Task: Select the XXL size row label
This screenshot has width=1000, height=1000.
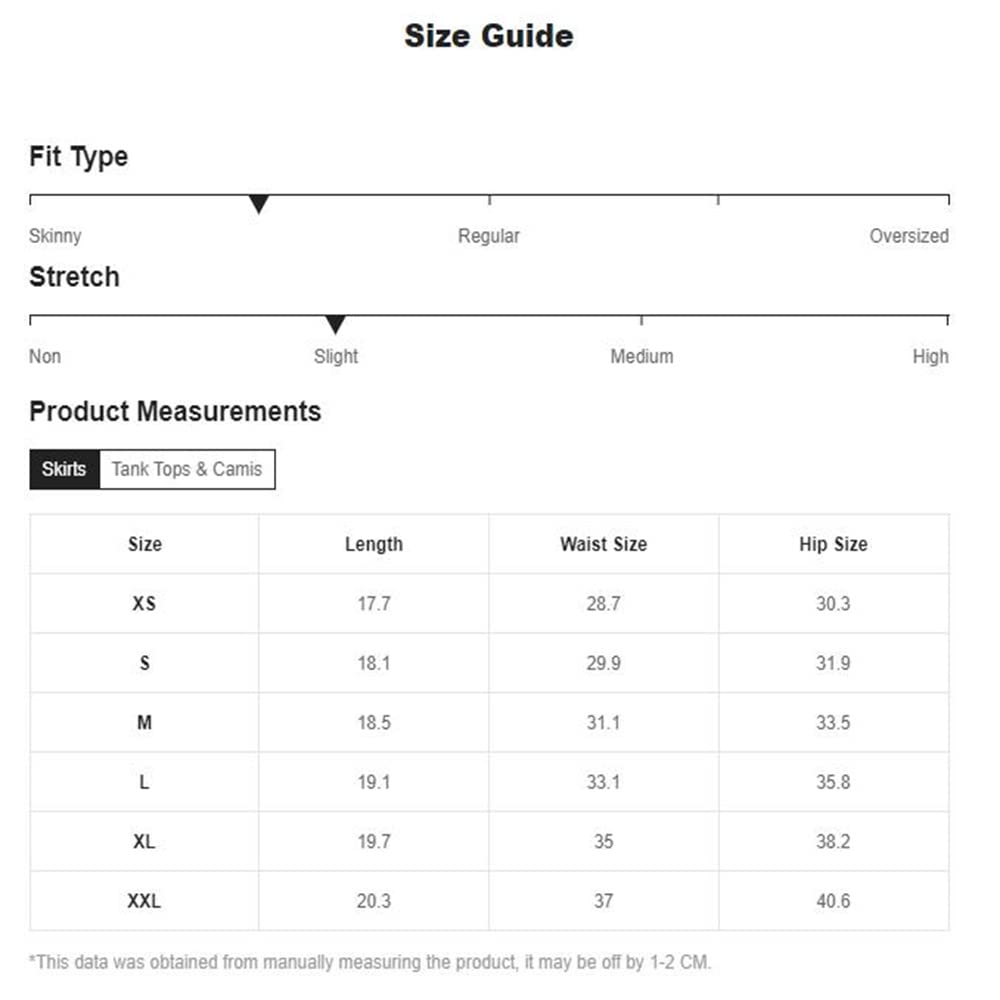Action: pos(144,901)
